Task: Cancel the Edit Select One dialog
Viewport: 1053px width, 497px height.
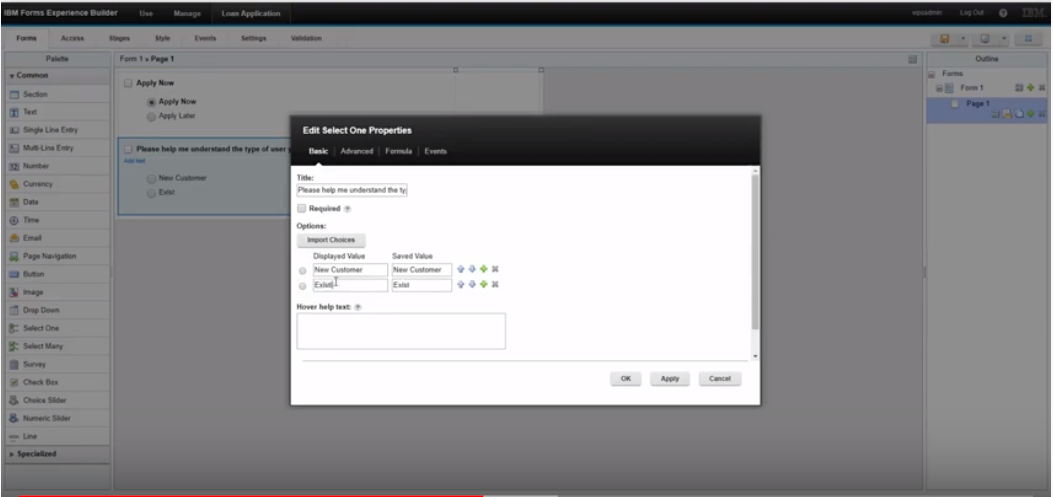Action: (x=719, y=379)
